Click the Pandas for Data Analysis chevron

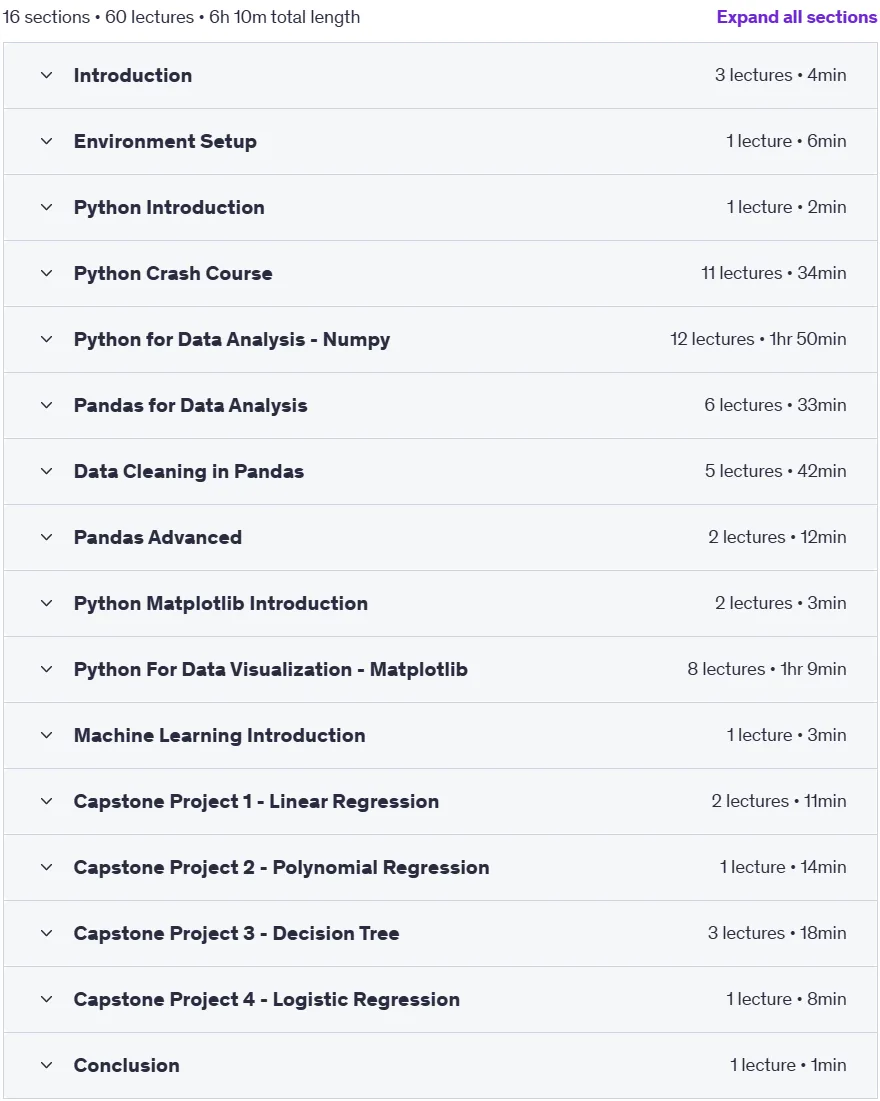(x=46, y=405)
